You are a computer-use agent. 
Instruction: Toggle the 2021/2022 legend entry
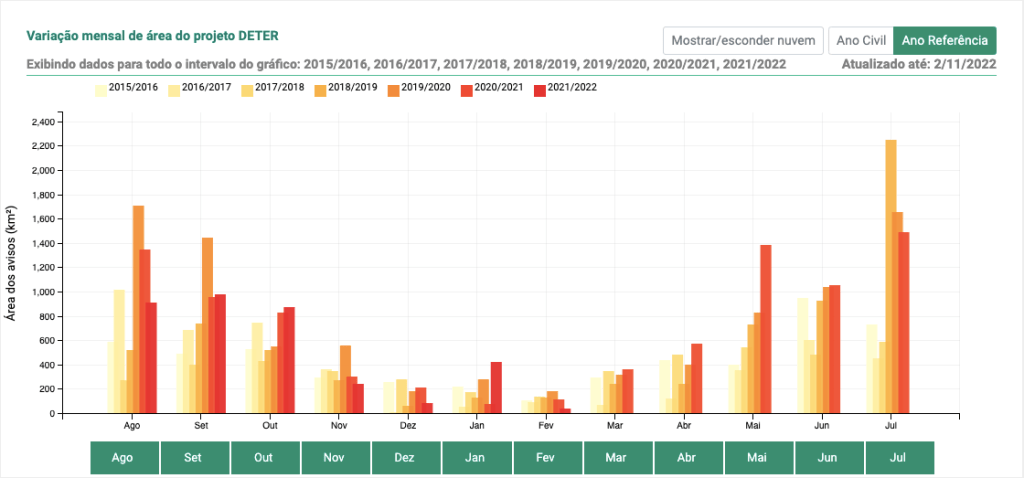click(x=540, y=88)
